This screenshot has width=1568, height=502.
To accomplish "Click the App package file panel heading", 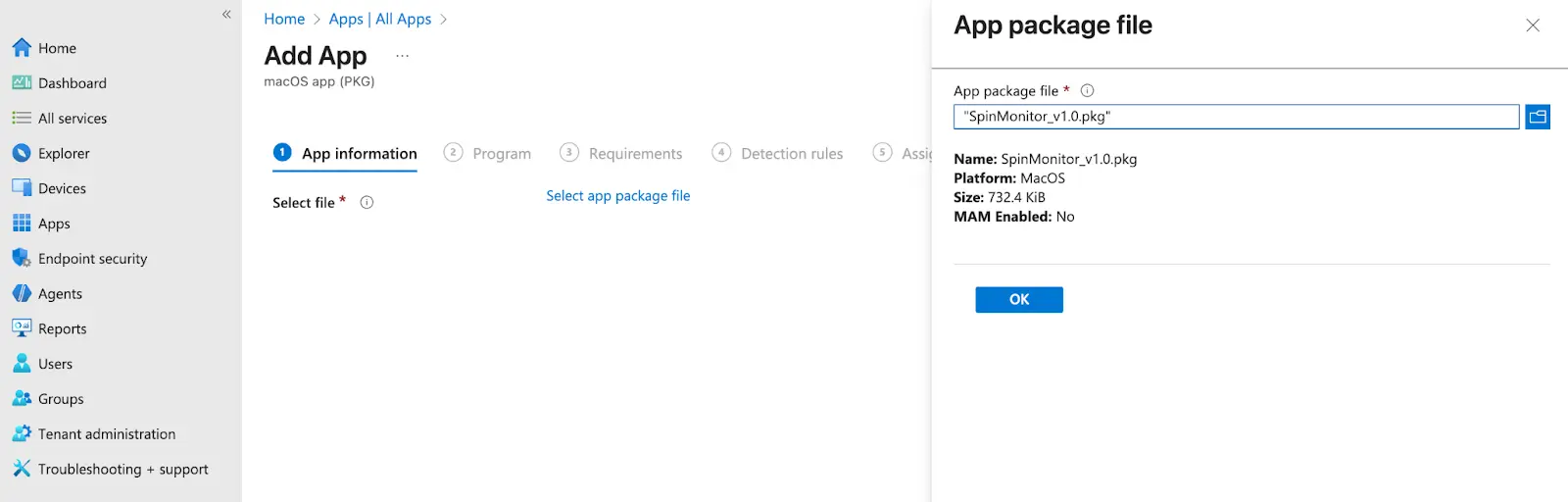I will pyautogui.click(x=1053, y=25).
